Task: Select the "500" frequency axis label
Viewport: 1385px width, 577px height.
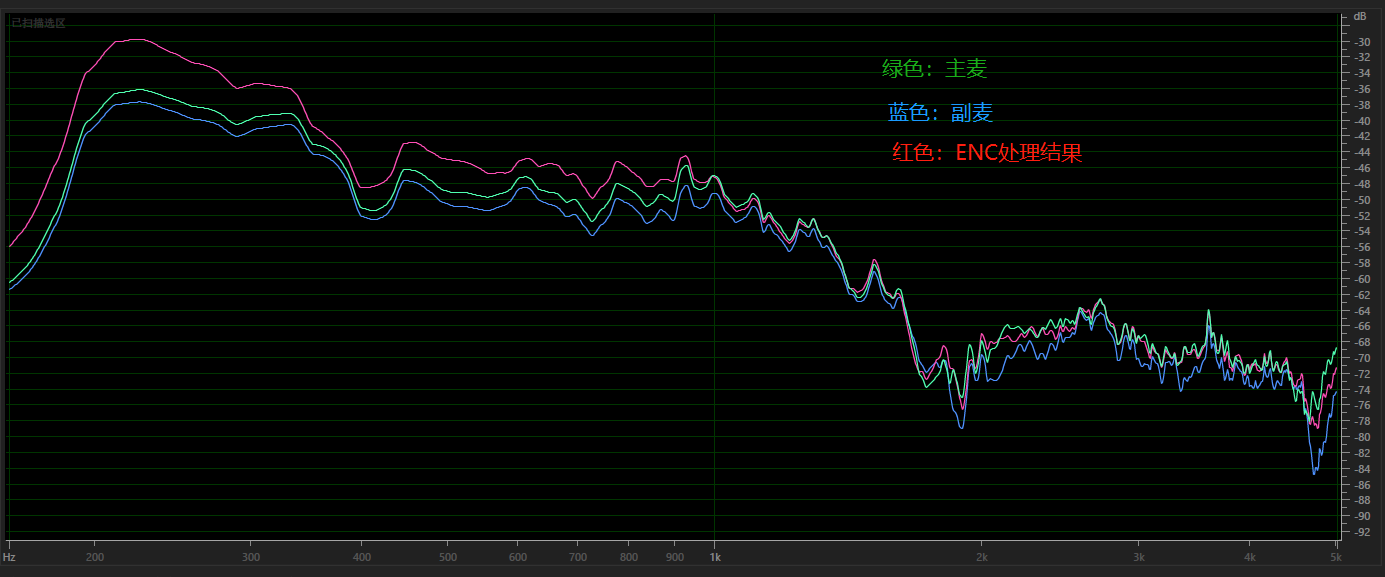Action: click(449, 557)
